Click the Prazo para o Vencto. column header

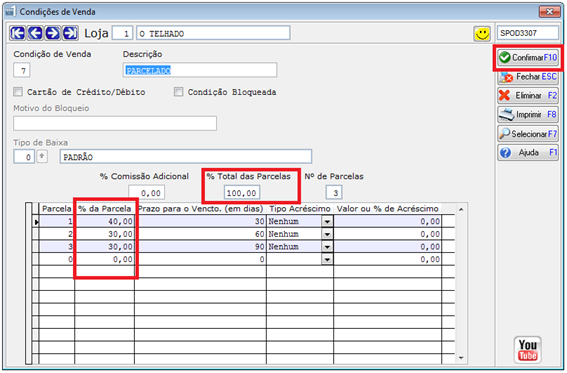coord(200,209)
